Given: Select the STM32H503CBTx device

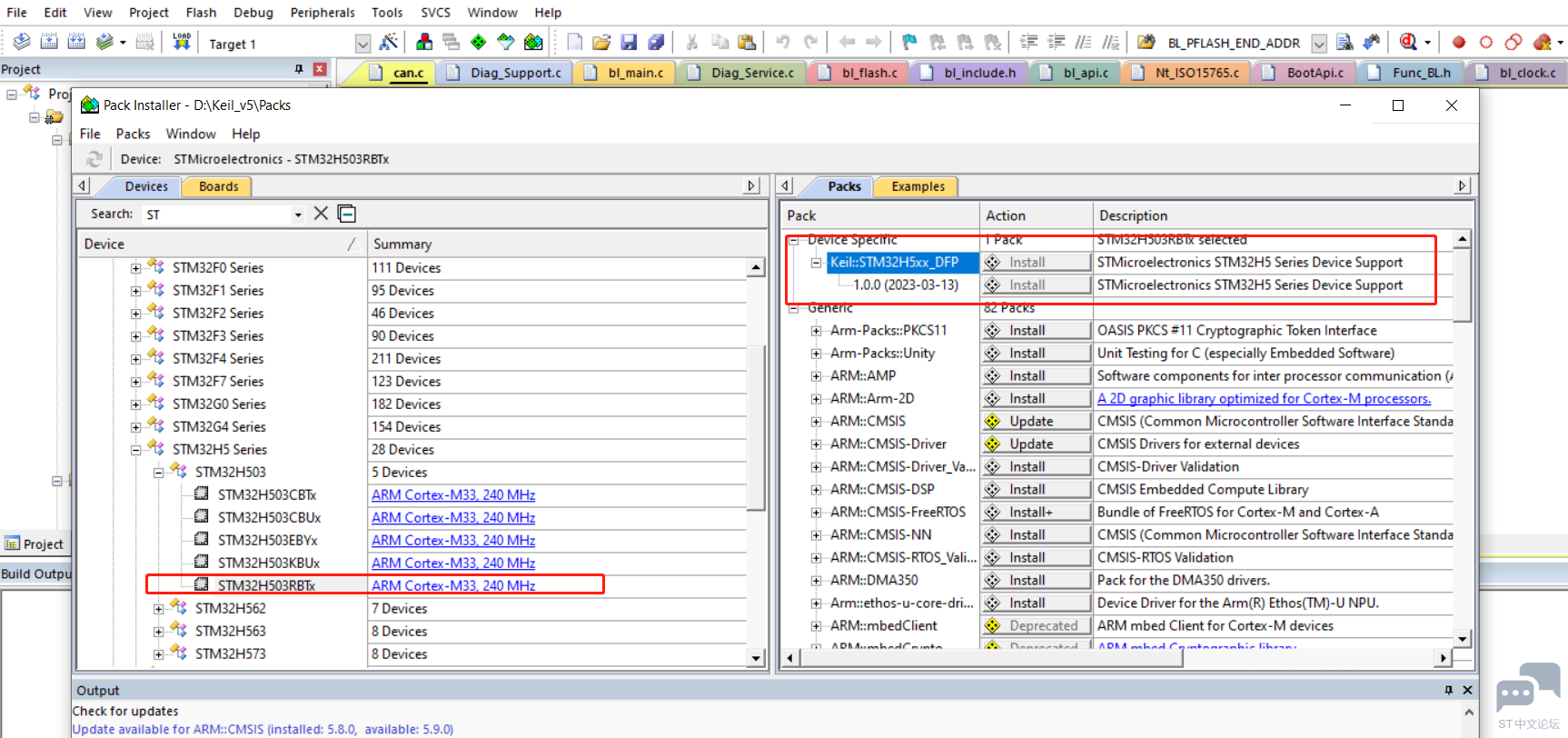Looking at the screenshot, I should pyautogui.click(x=267, y=495).
